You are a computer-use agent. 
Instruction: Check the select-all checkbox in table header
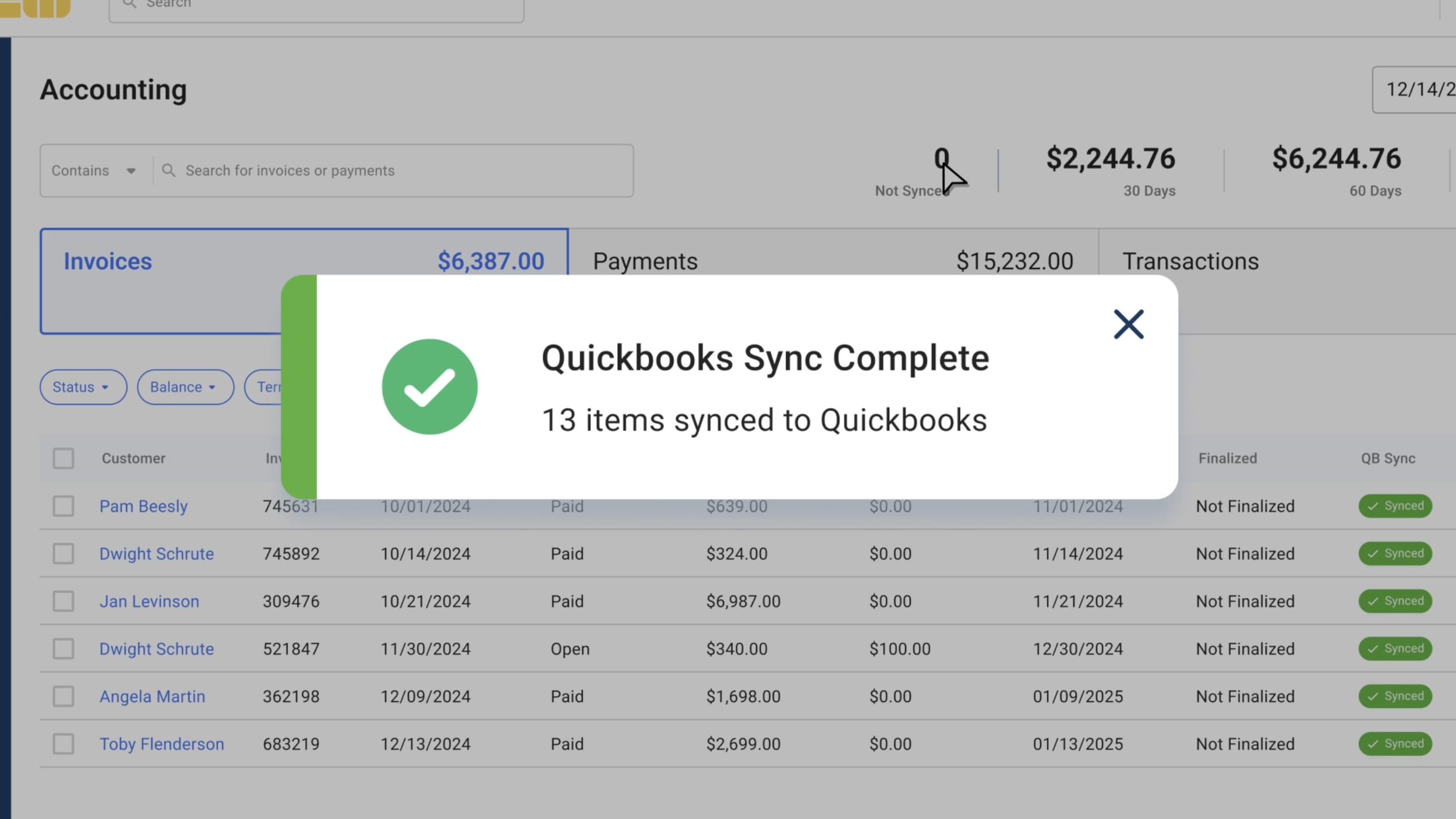(63, 459)
